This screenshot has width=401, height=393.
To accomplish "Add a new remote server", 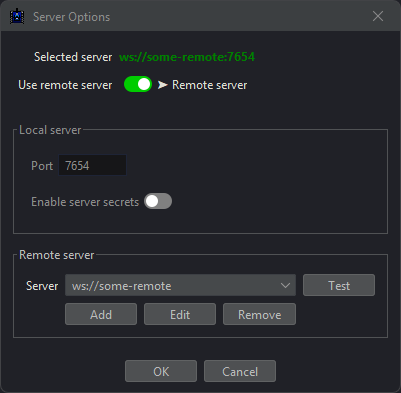I will (x=101, y=314).
